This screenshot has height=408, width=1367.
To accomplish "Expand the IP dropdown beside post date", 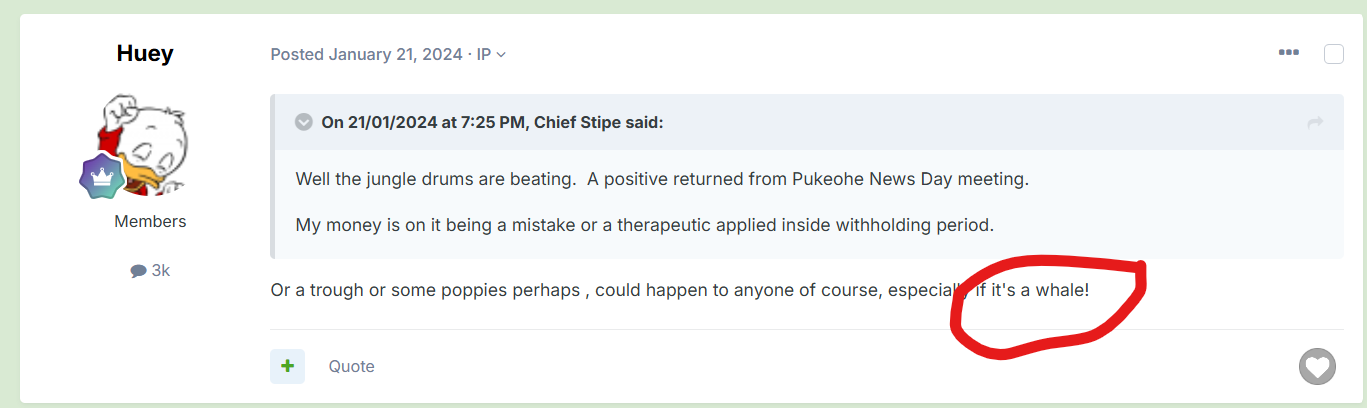I will pos(491,54).
